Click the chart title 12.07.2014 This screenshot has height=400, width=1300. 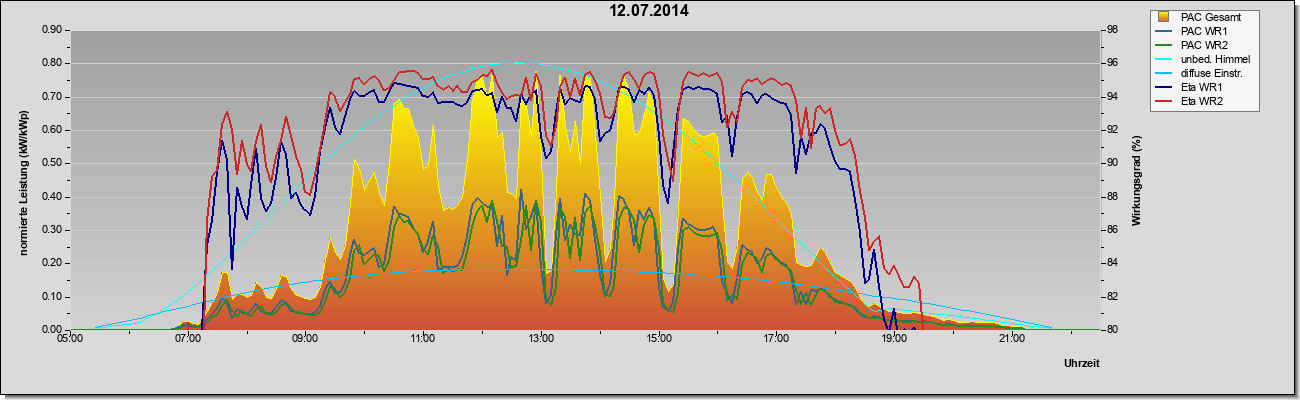[x=650, y=11]
